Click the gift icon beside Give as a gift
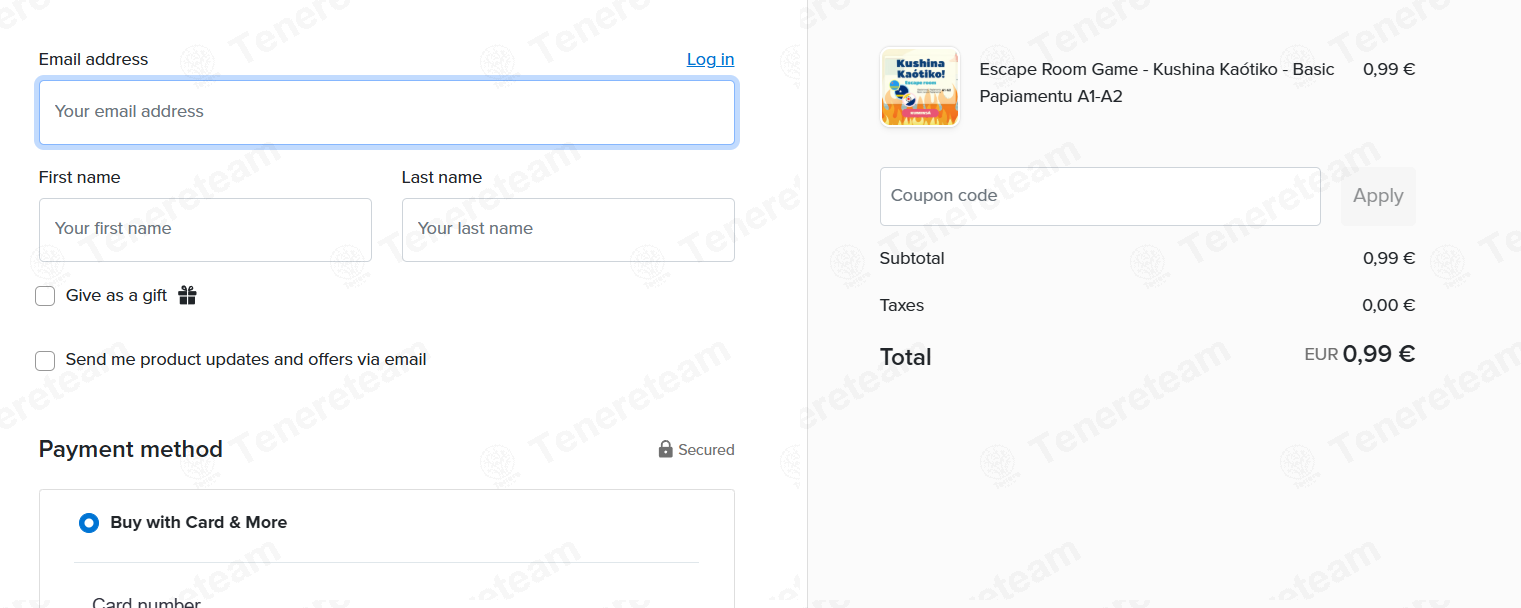This screenshot has height=608, width=1521. point(187,295)
